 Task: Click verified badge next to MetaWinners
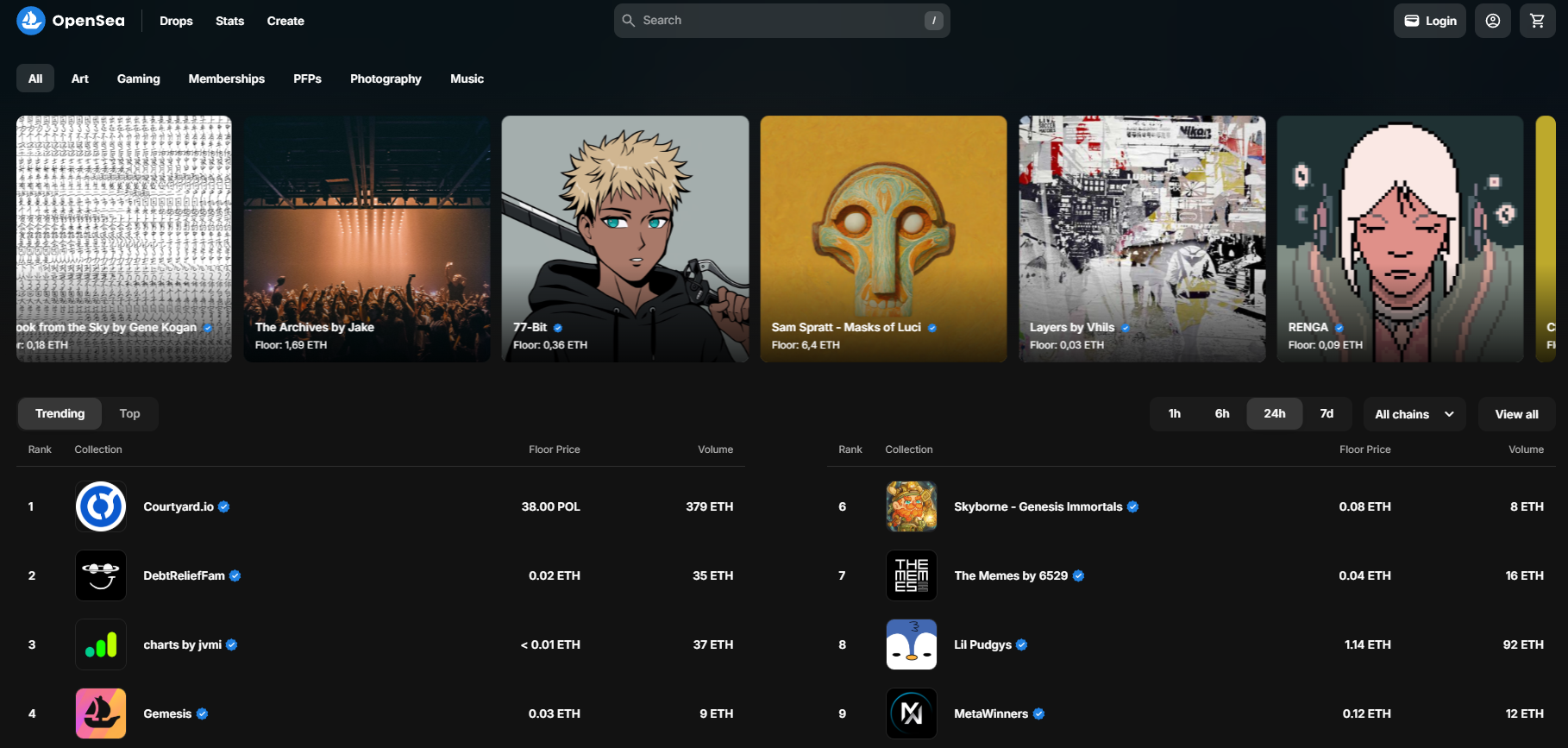[x=1039, y=713]
